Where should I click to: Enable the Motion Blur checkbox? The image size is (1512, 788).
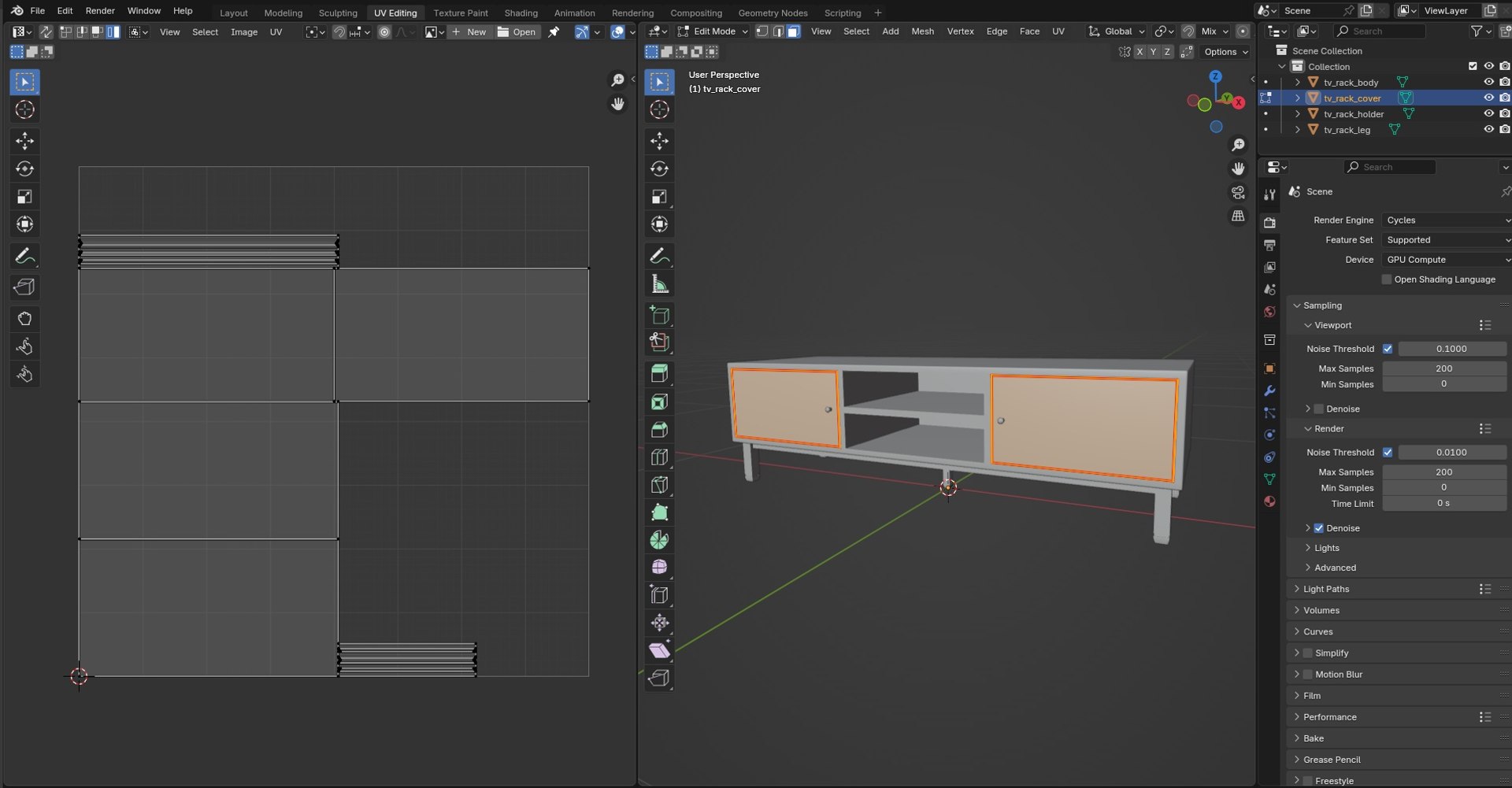[x=1308, y=675]
